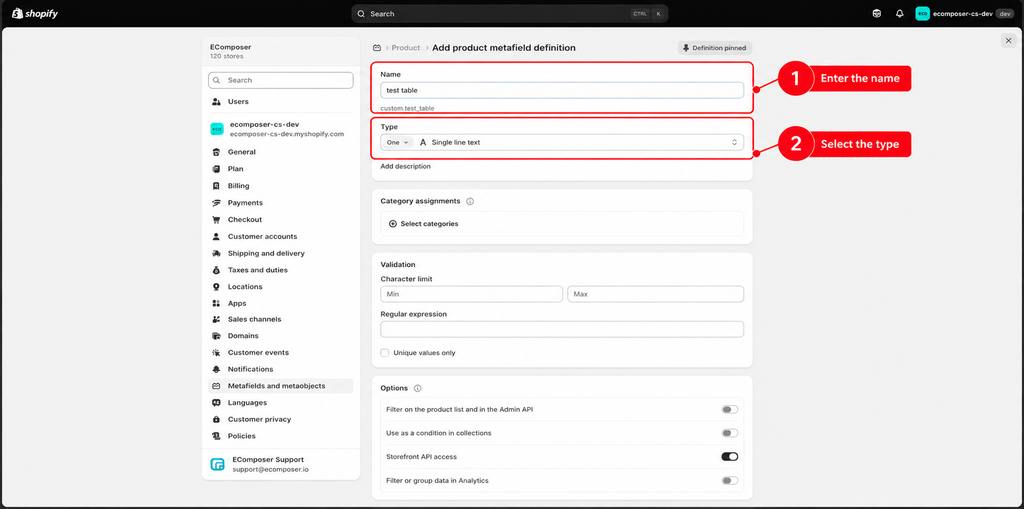Toggle Filter on the product list option
The height and width of the screenshot is (509, 1024).
click(x=729, y=410)
